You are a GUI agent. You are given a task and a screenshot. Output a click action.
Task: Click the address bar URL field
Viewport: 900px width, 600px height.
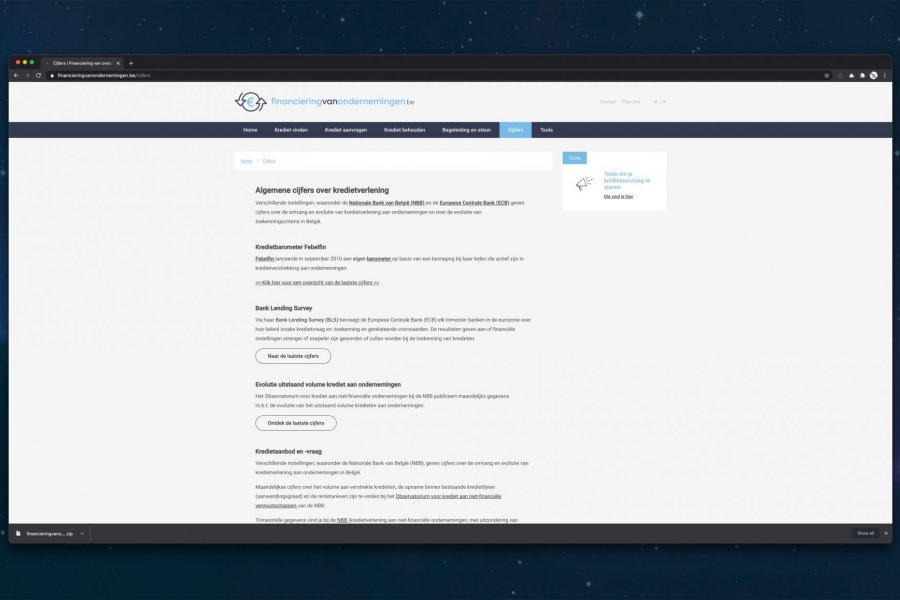400,75
